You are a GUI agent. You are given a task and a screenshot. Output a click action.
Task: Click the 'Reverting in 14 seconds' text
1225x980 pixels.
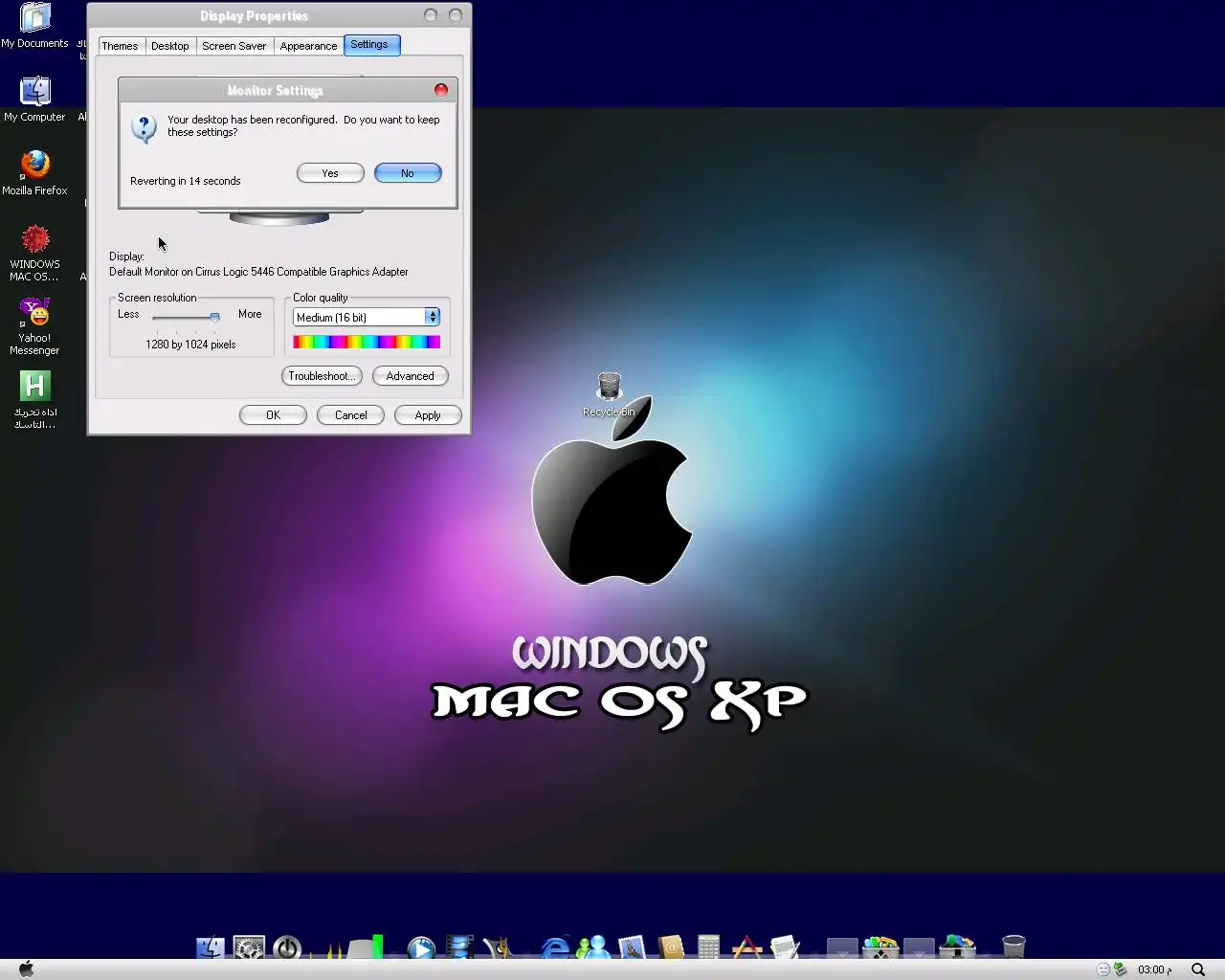coord(186,181)
